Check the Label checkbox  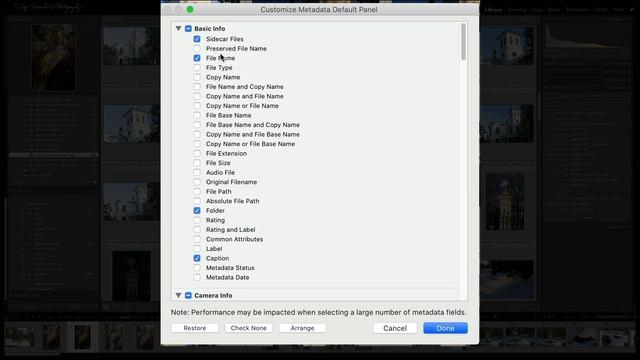tap(197, 249)
